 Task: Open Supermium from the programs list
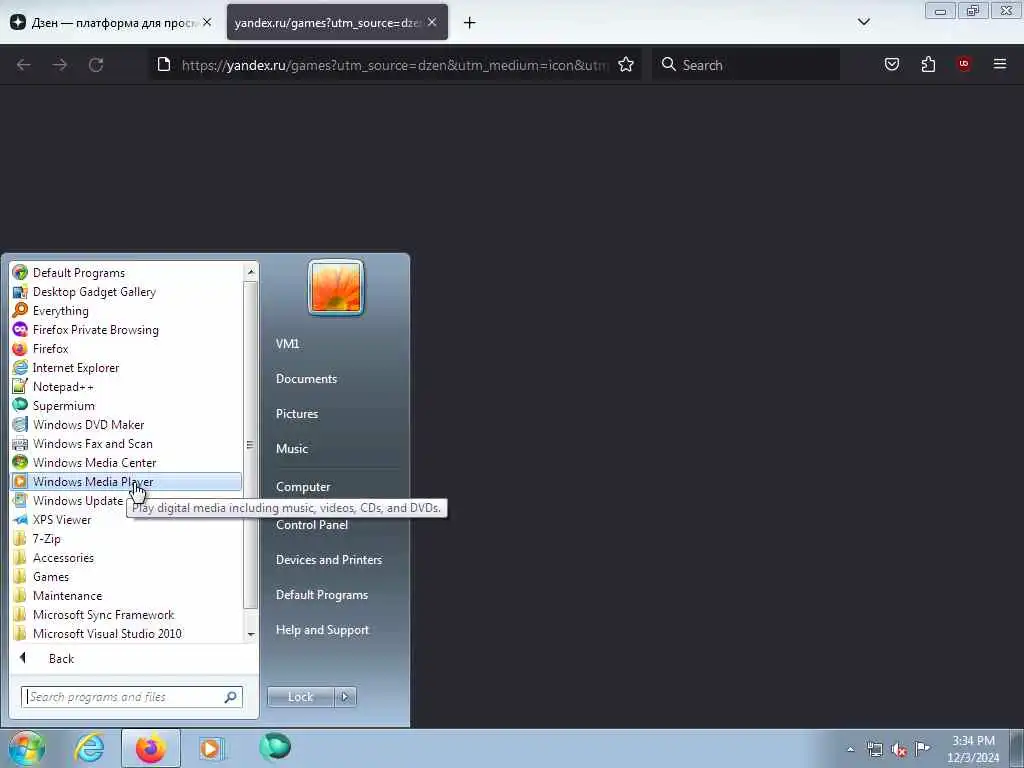(127, 406)
